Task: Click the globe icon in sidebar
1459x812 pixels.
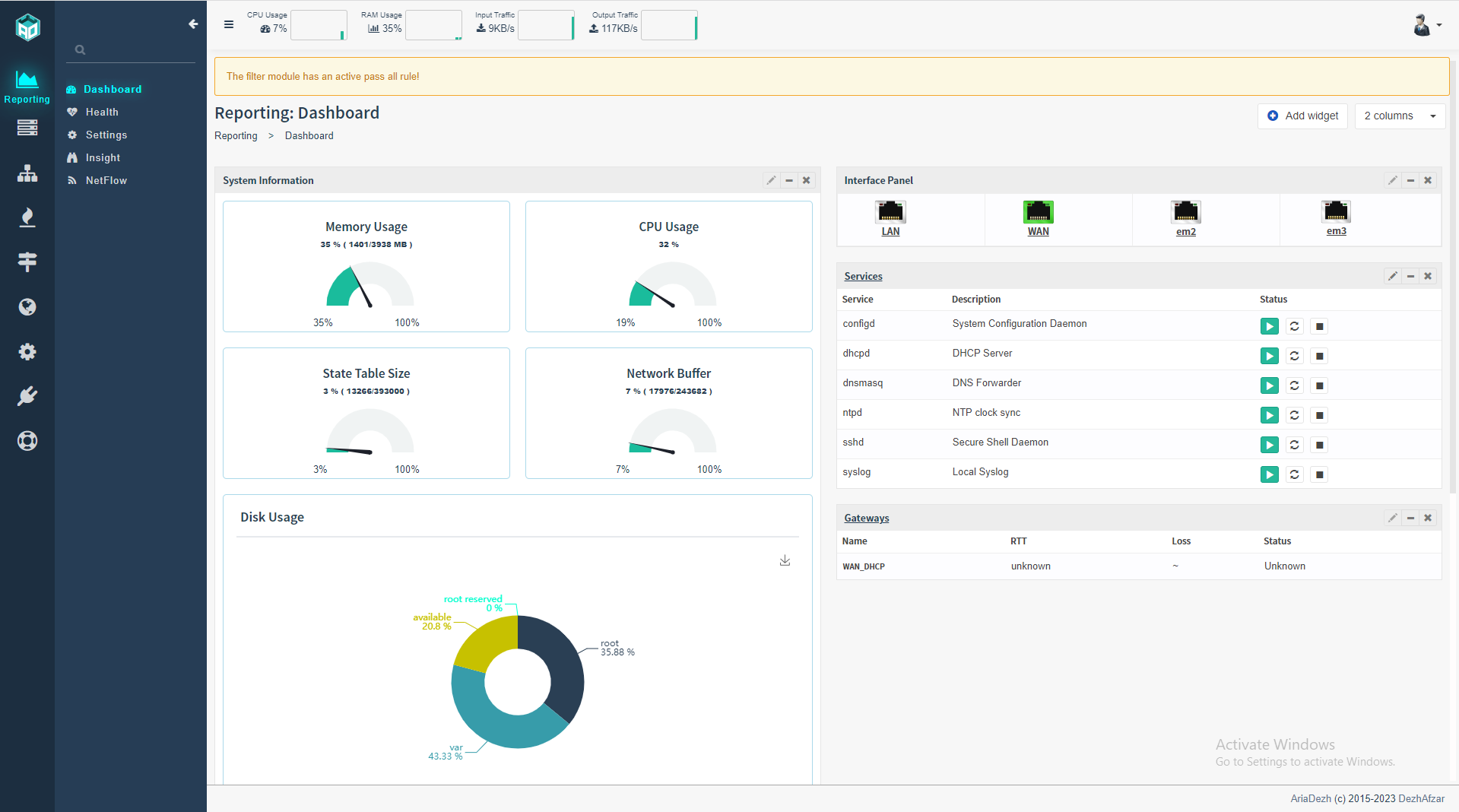Action: tap(27, 307)
